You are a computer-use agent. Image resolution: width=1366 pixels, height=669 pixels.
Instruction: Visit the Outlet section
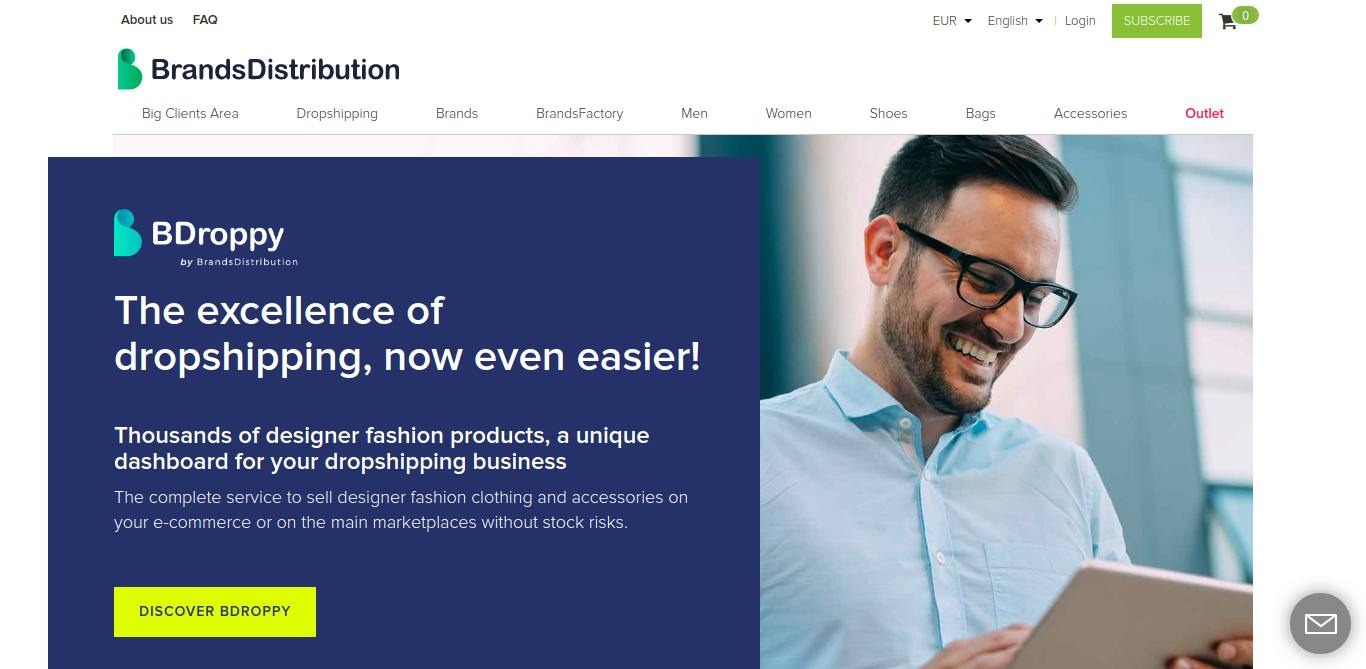click(x=1204, y=113)
